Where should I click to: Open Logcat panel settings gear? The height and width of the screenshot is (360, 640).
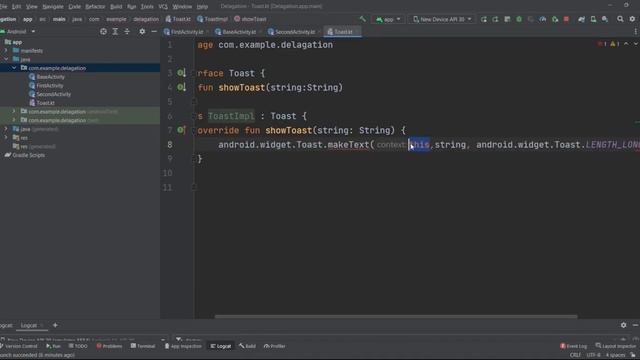(x=623, y=325)
